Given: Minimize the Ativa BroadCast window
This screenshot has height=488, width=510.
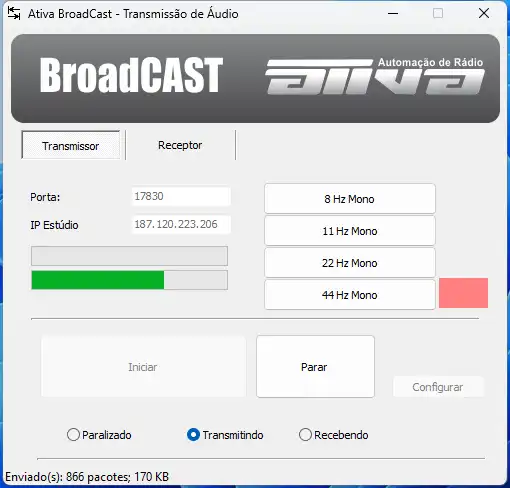Looking at the screenshot, I should click(393, 13).
